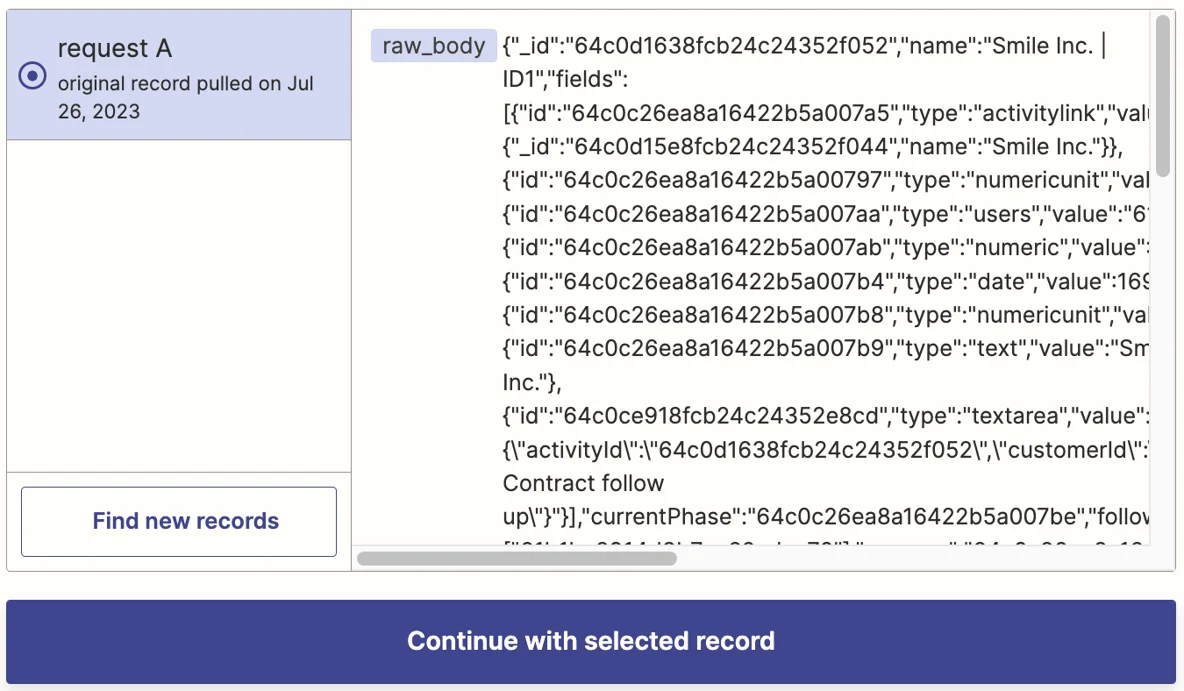Click the Contract follow text line

tap(583, 483)
